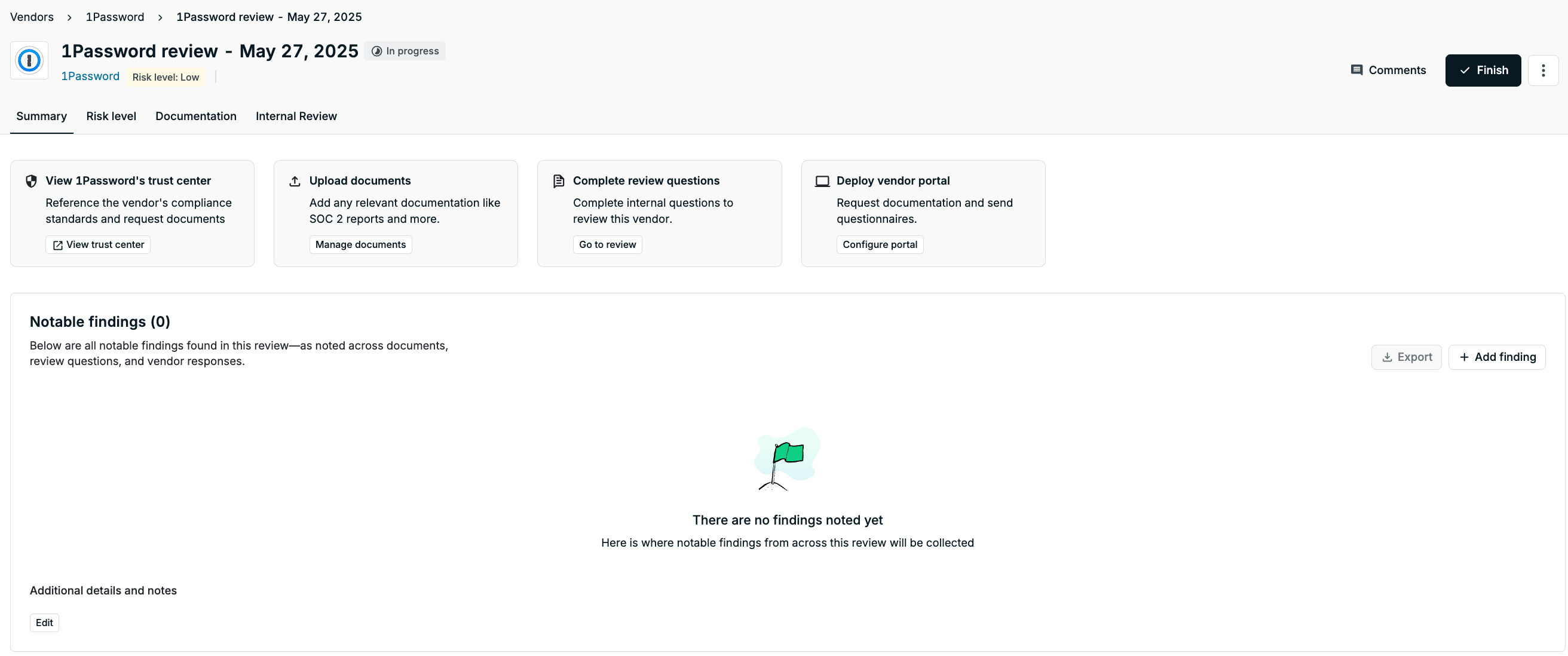The width and height of the screenshot is (1568, 656).
Task: Click the 'Additional details and notes' label
Action: pyautogui.click(x=103, y=590)
